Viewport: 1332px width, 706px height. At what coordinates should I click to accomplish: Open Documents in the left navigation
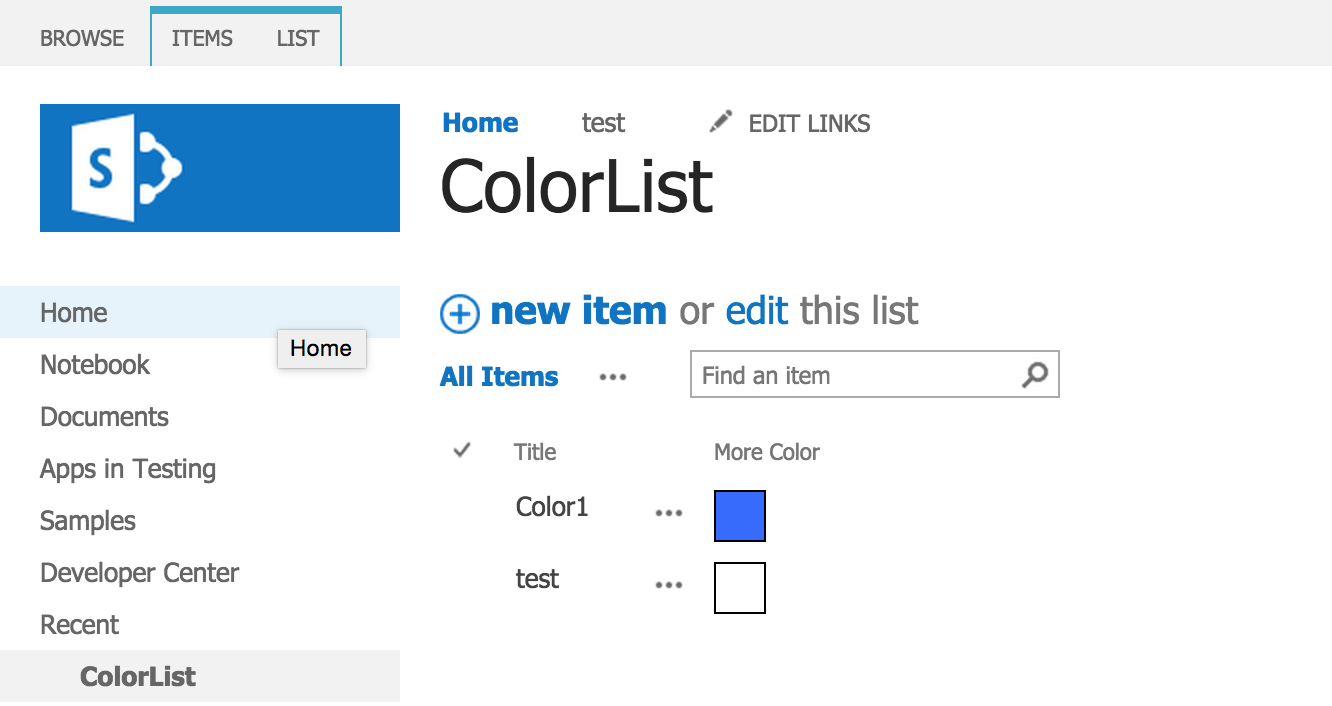click(x=104, y=417)
